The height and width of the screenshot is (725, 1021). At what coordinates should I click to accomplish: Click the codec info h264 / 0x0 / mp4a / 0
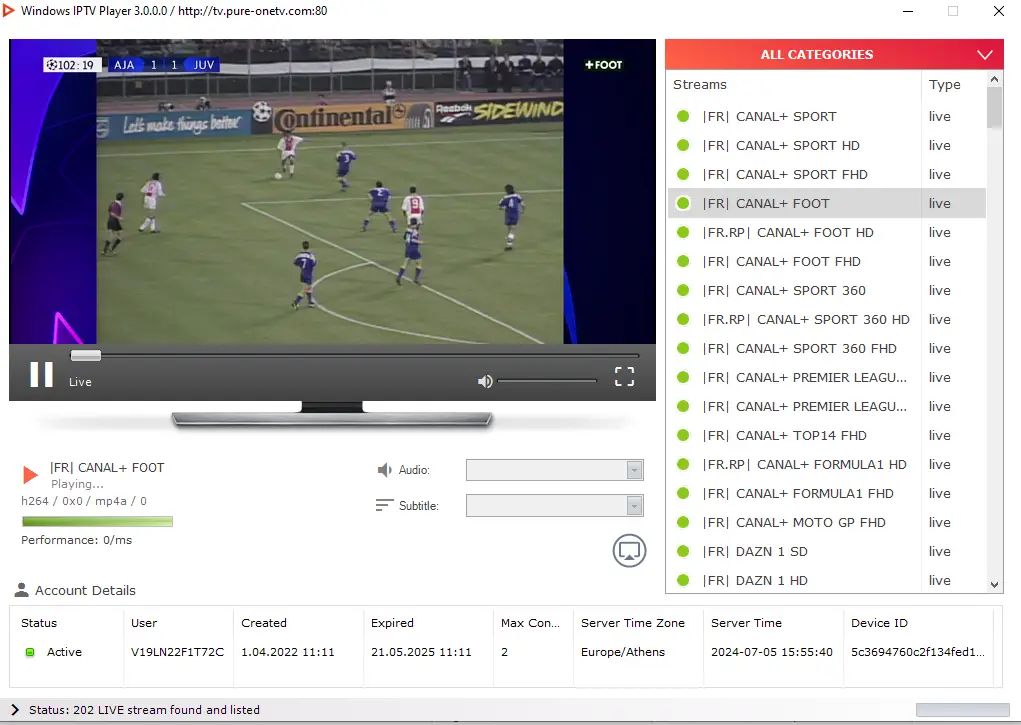(84, 501)
